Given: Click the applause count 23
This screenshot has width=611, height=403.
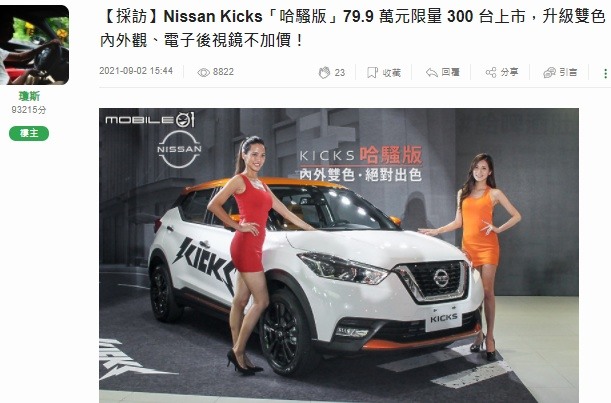Looking at the screenshot, I should tap(340, 72).
